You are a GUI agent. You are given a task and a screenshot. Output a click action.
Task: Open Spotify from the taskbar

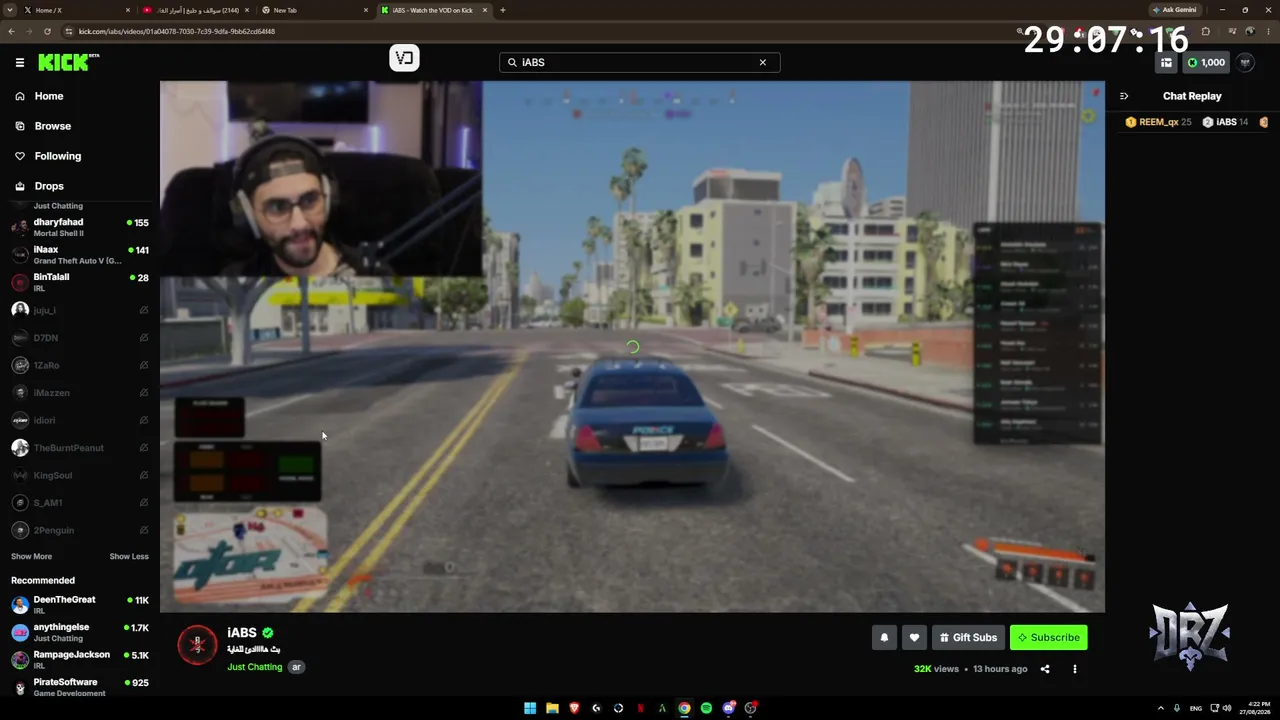(706, 708)
